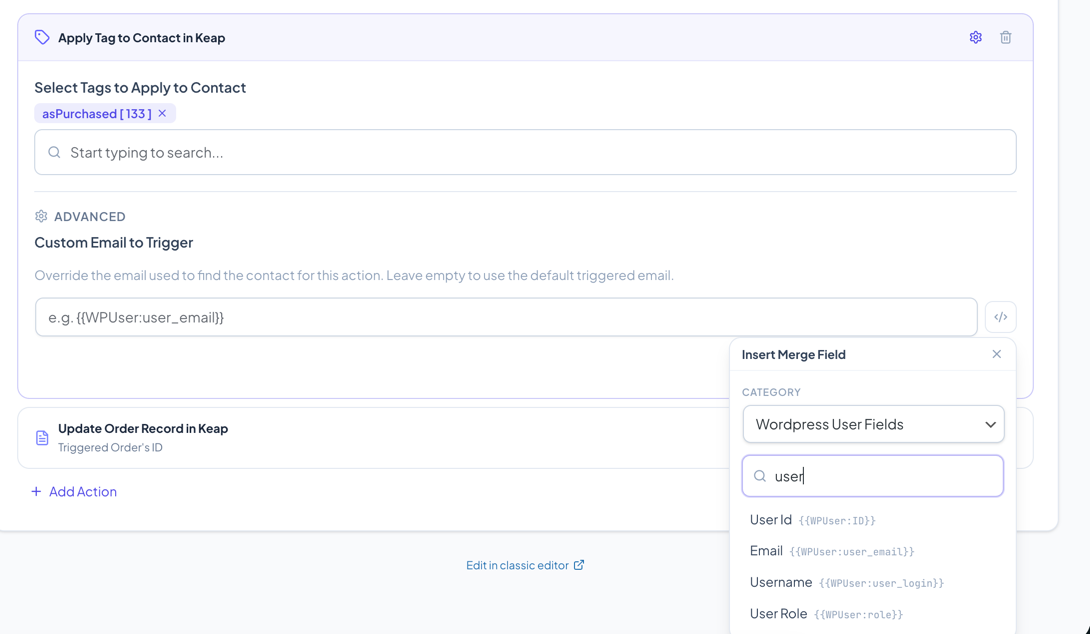Close the Insert Merge Field panel
1090x634 pixels.
996,354
